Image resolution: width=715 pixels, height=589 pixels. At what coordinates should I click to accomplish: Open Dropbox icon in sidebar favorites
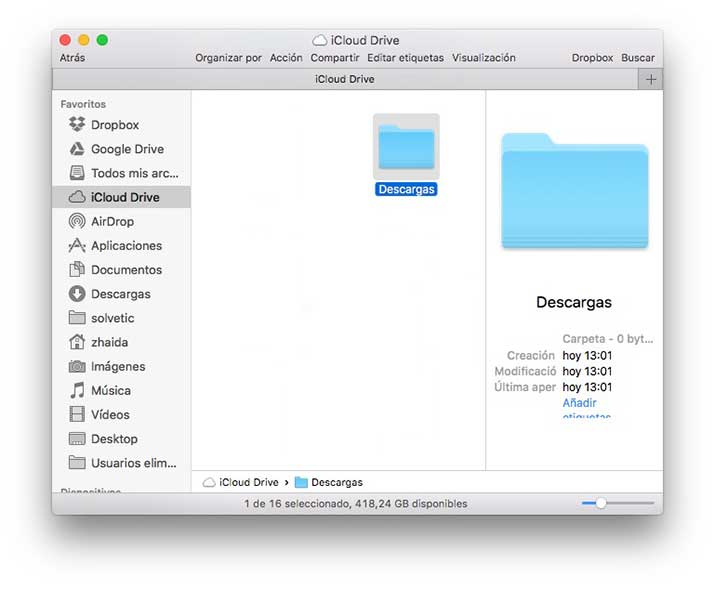[x=77, y=124]
